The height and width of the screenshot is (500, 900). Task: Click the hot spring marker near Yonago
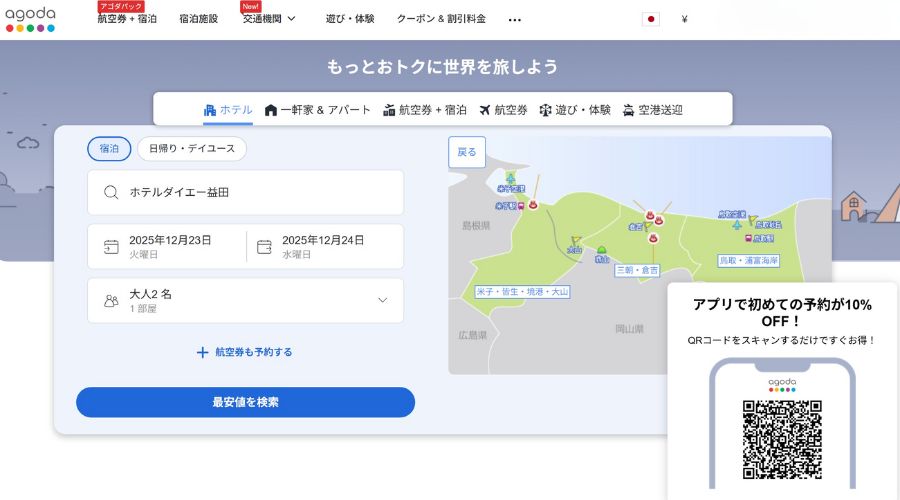(x=533, y=204)
